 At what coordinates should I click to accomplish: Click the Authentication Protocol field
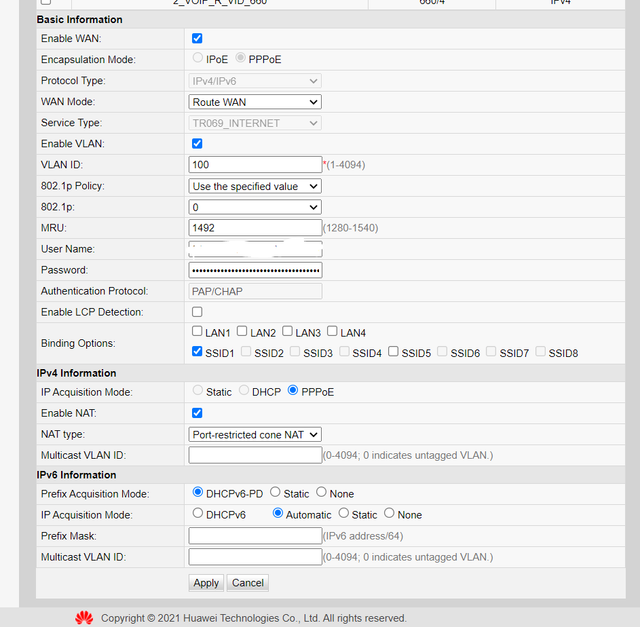(x=255, y=291)
